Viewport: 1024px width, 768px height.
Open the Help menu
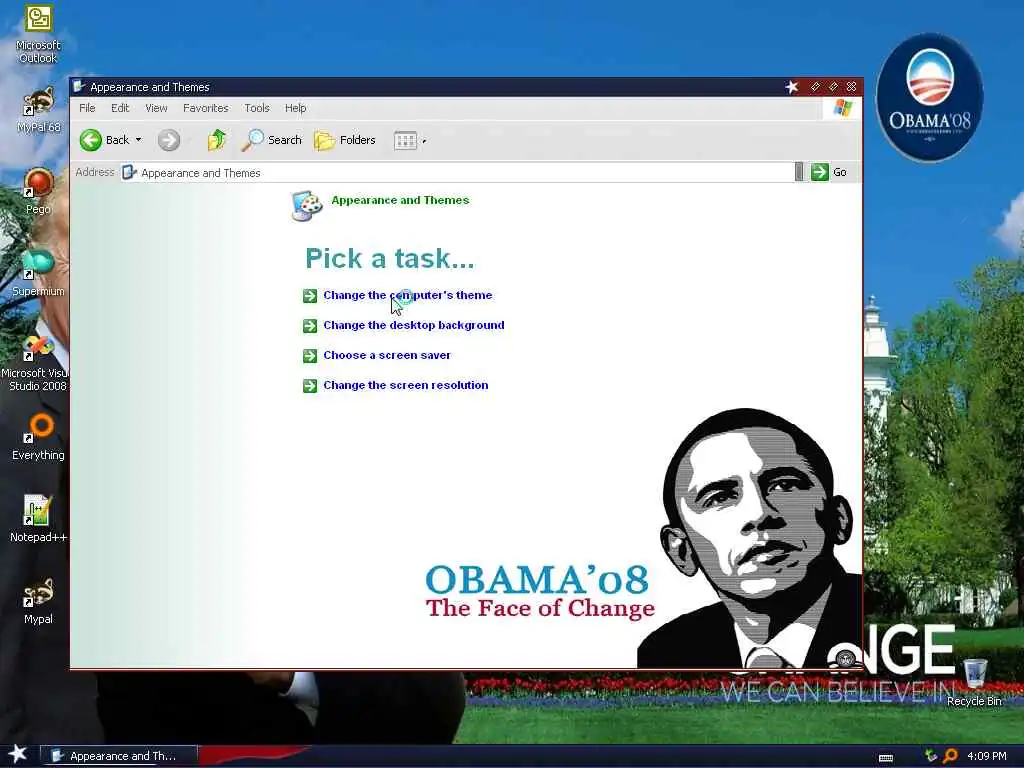coord(295,108)
